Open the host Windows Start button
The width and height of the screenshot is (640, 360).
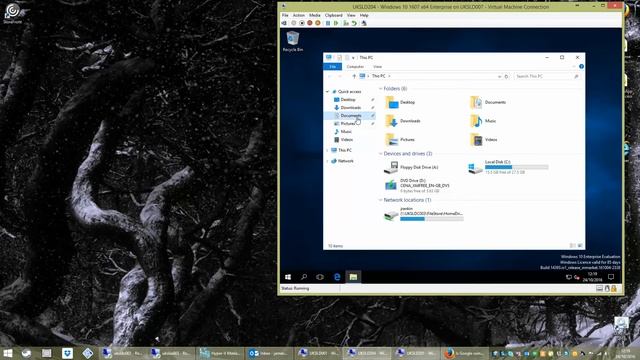(x=8, y=353)
